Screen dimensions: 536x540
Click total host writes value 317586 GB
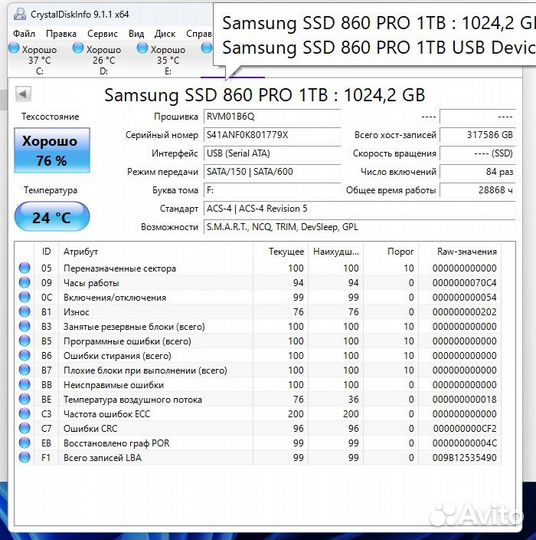coord(478,135)
